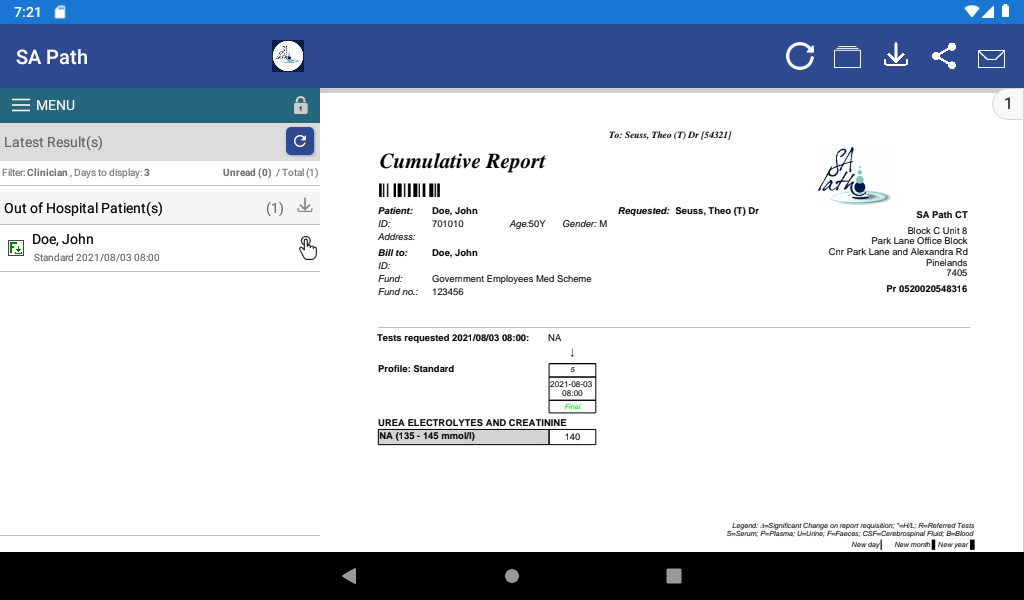Image resolution: width=1024 pixels, height=600 pixels.
Task: Tap the touch-hand icon for Doe, John
Action: pos(307,248)
